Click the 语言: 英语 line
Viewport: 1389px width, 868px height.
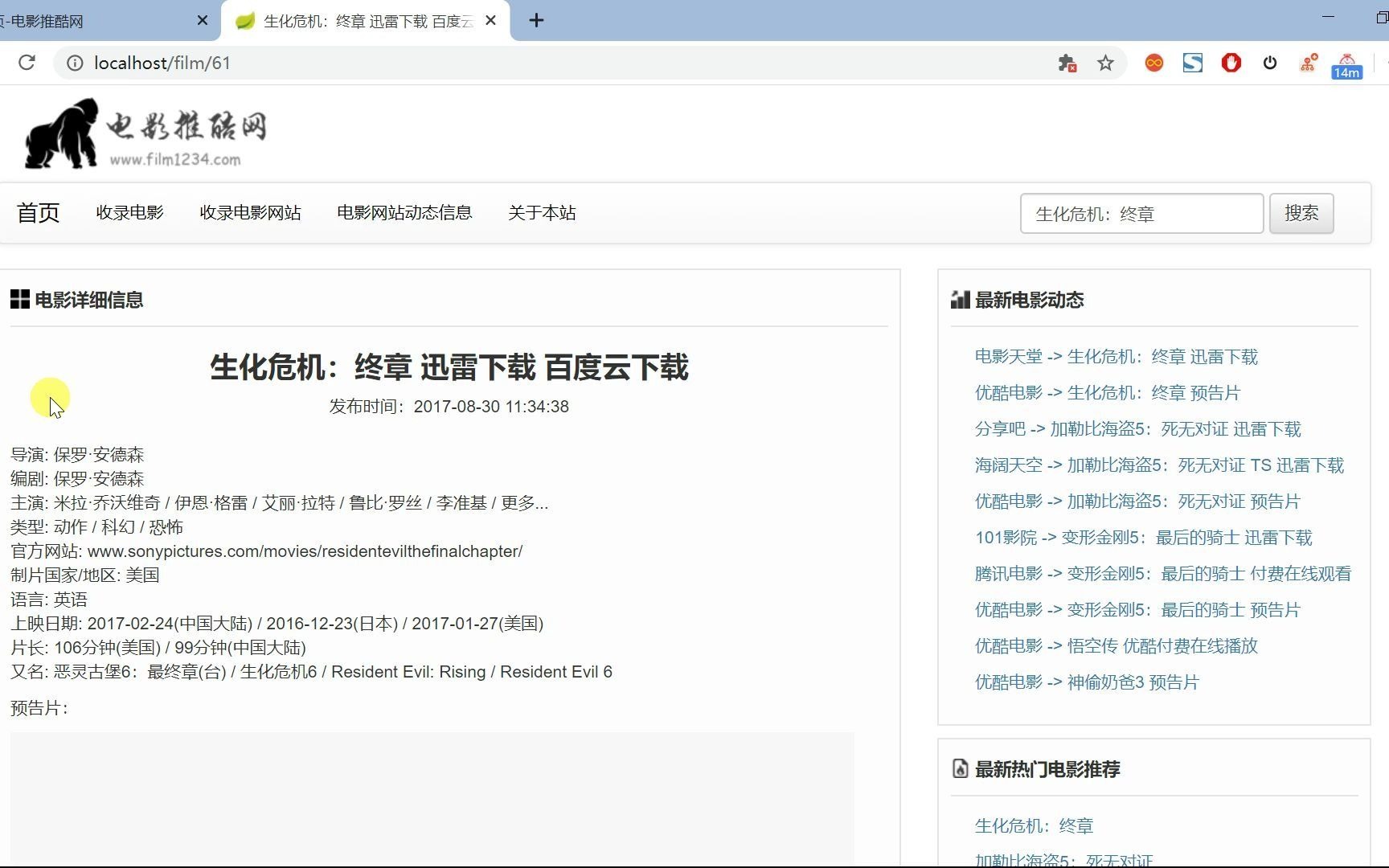pos(49,600)
